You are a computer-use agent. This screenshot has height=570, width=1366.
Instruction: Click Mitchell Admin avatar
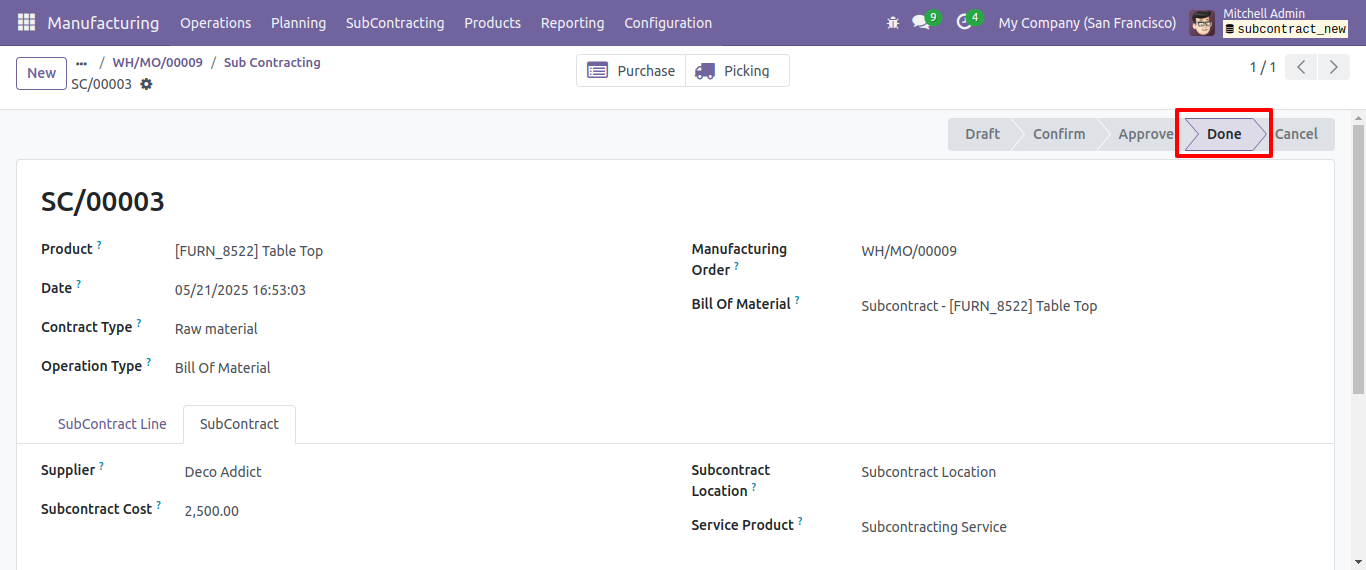pos(1202,22)
